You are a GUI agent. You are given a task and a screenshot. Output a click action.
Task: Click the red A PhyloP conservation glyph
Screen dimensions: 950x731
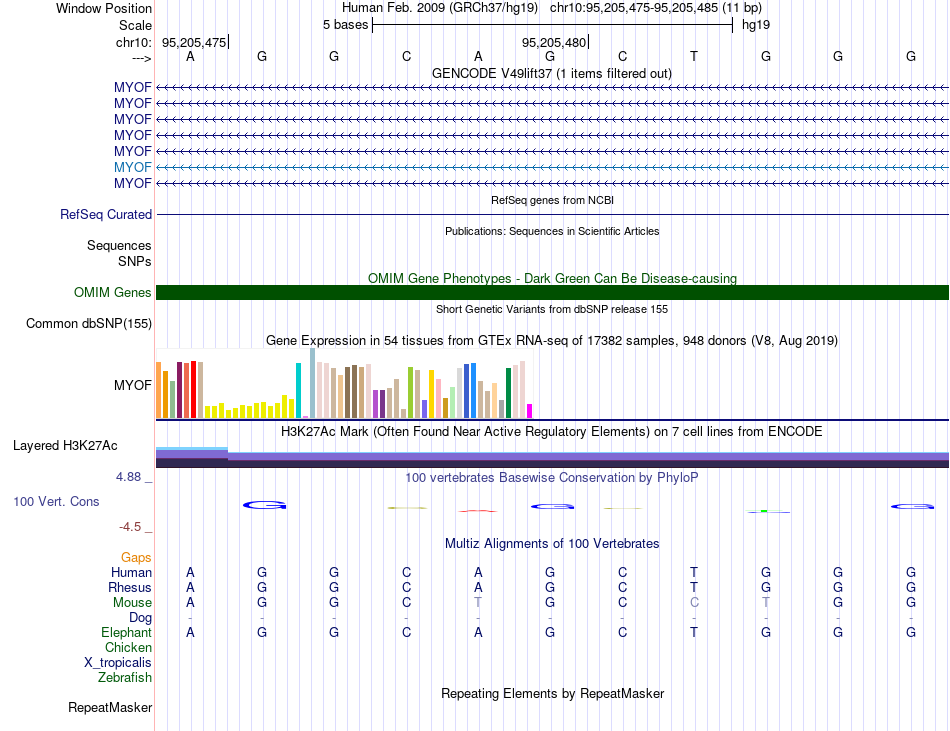(478, 511)
